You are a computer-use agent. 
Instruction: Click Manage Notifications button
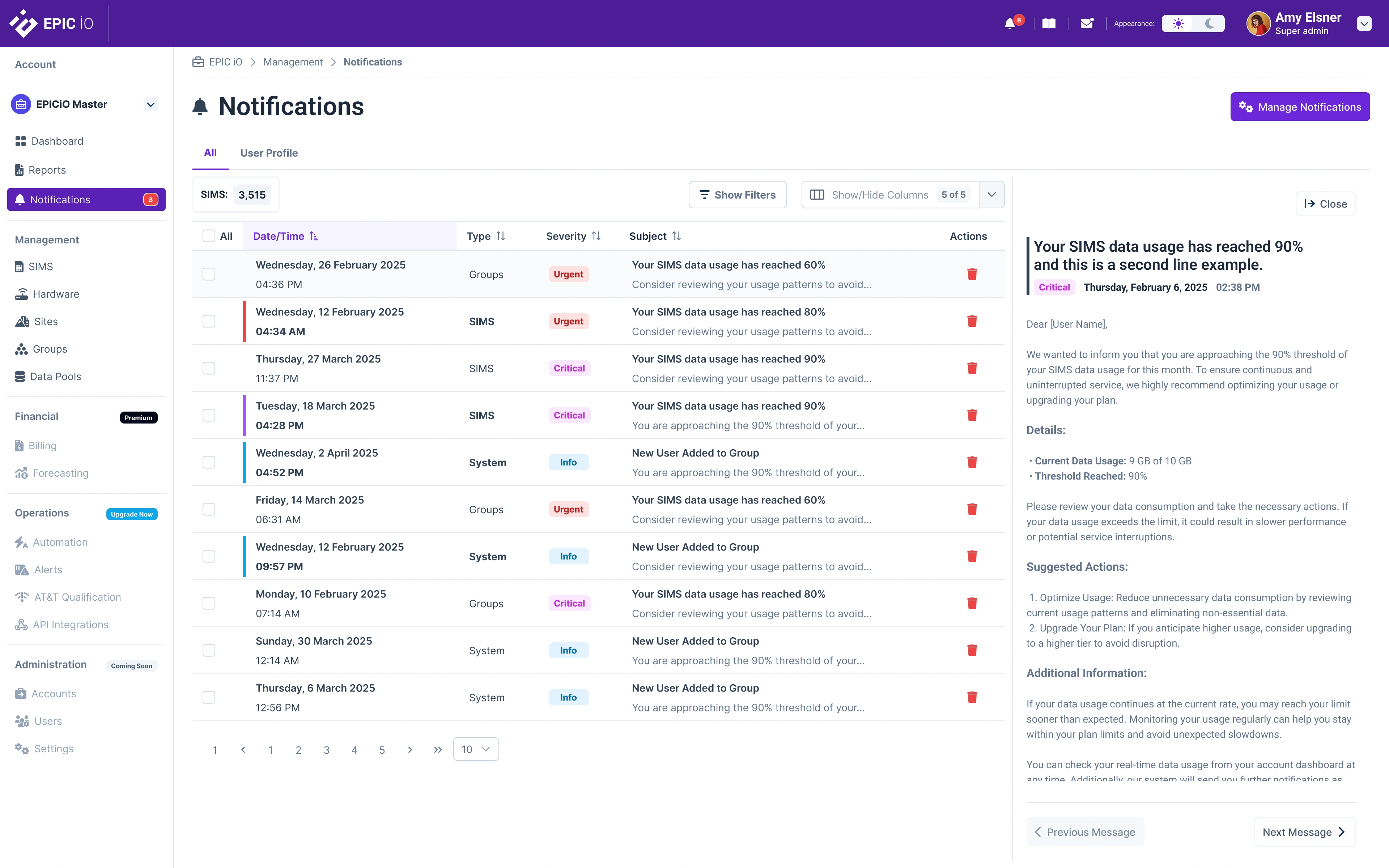pos(1299,107)
